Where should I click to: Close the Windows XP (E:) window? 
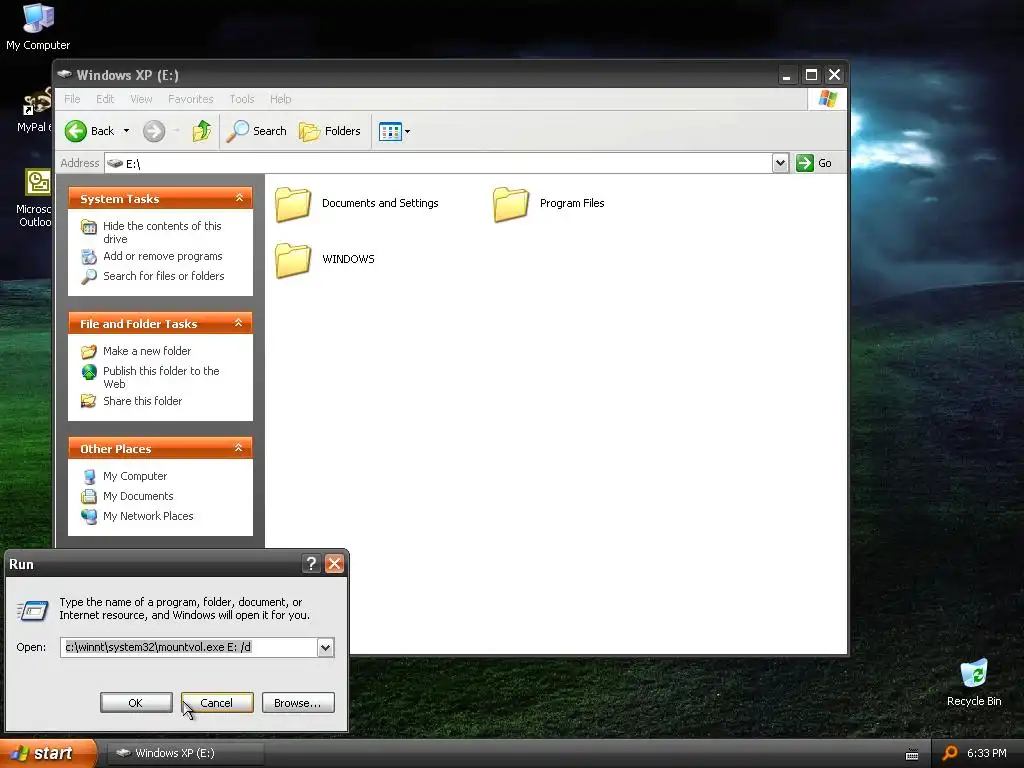coord(835,75)
